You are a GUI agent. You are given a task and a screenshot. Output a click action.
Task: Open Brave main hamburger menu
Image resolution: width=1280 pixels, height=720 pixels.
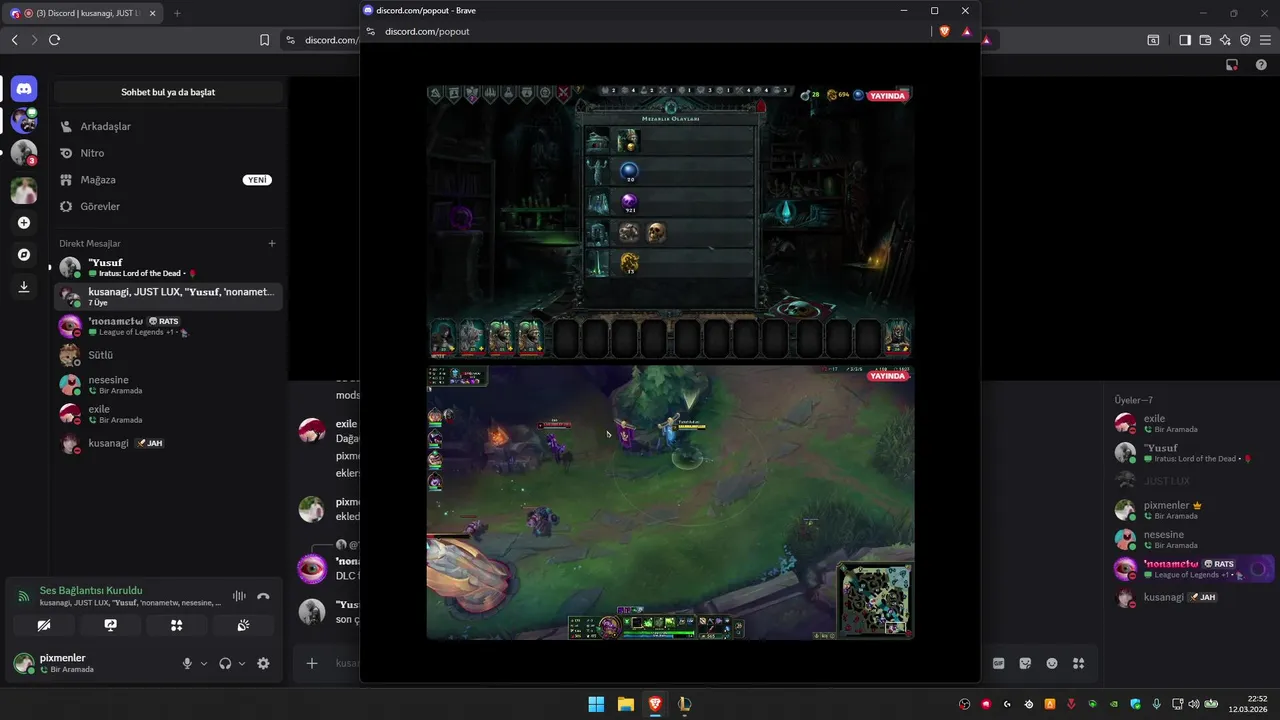tap(1265, 40)
